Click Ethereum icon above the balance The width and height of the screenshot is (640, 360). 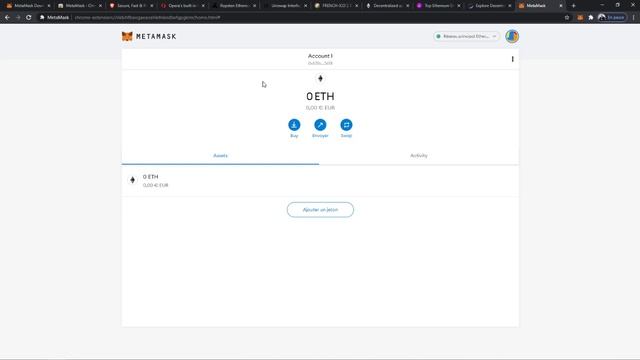coord(320,78)
